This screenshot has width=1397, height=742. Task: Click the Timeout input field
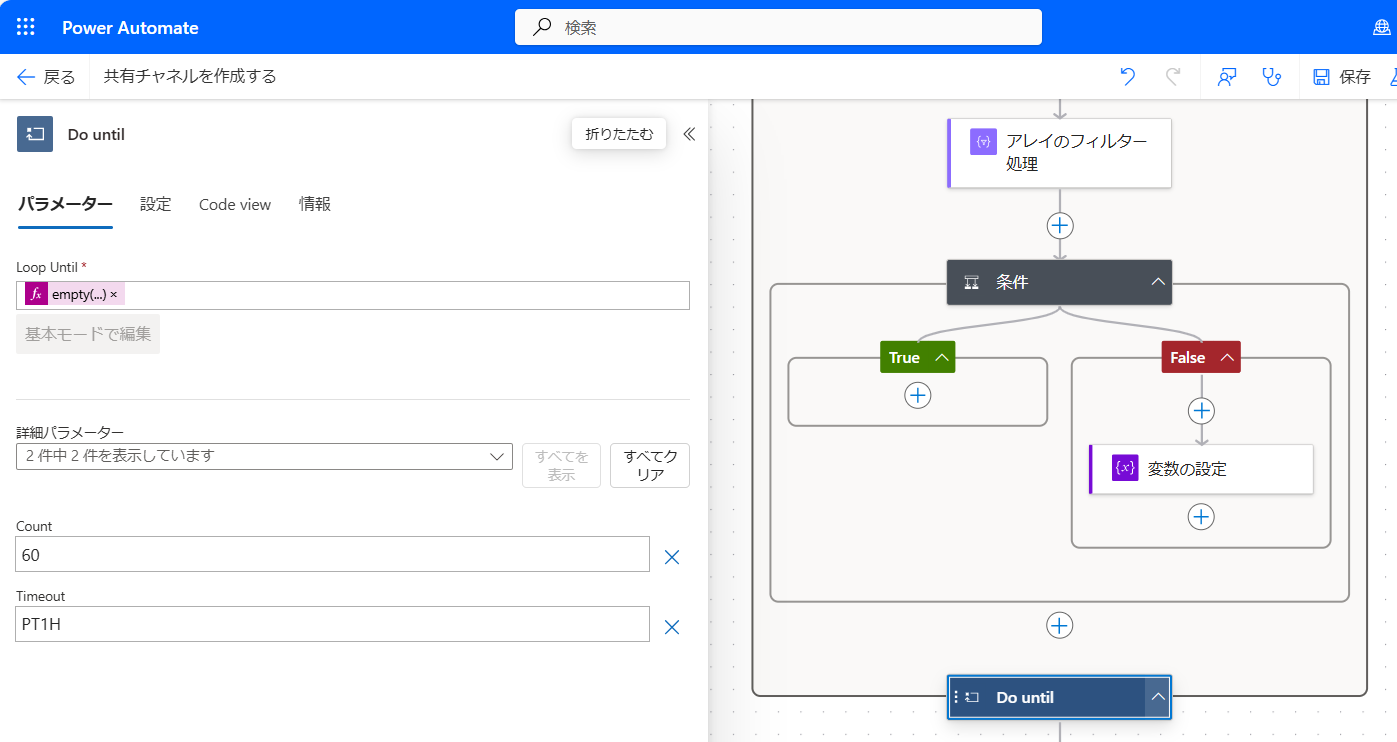(x=333, y=624)
